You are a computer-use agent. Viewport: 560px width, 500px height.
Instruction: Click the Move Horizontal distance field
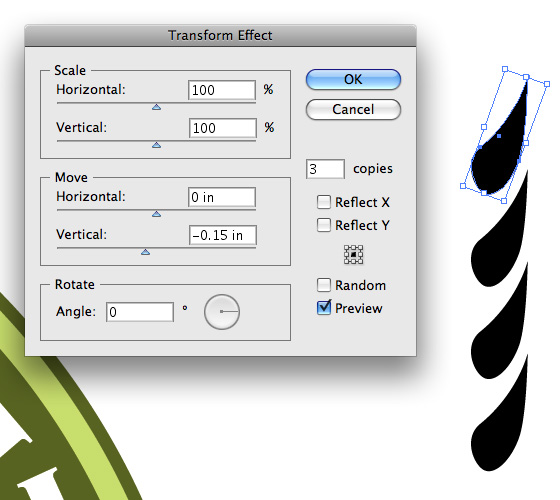pos(222,197)
